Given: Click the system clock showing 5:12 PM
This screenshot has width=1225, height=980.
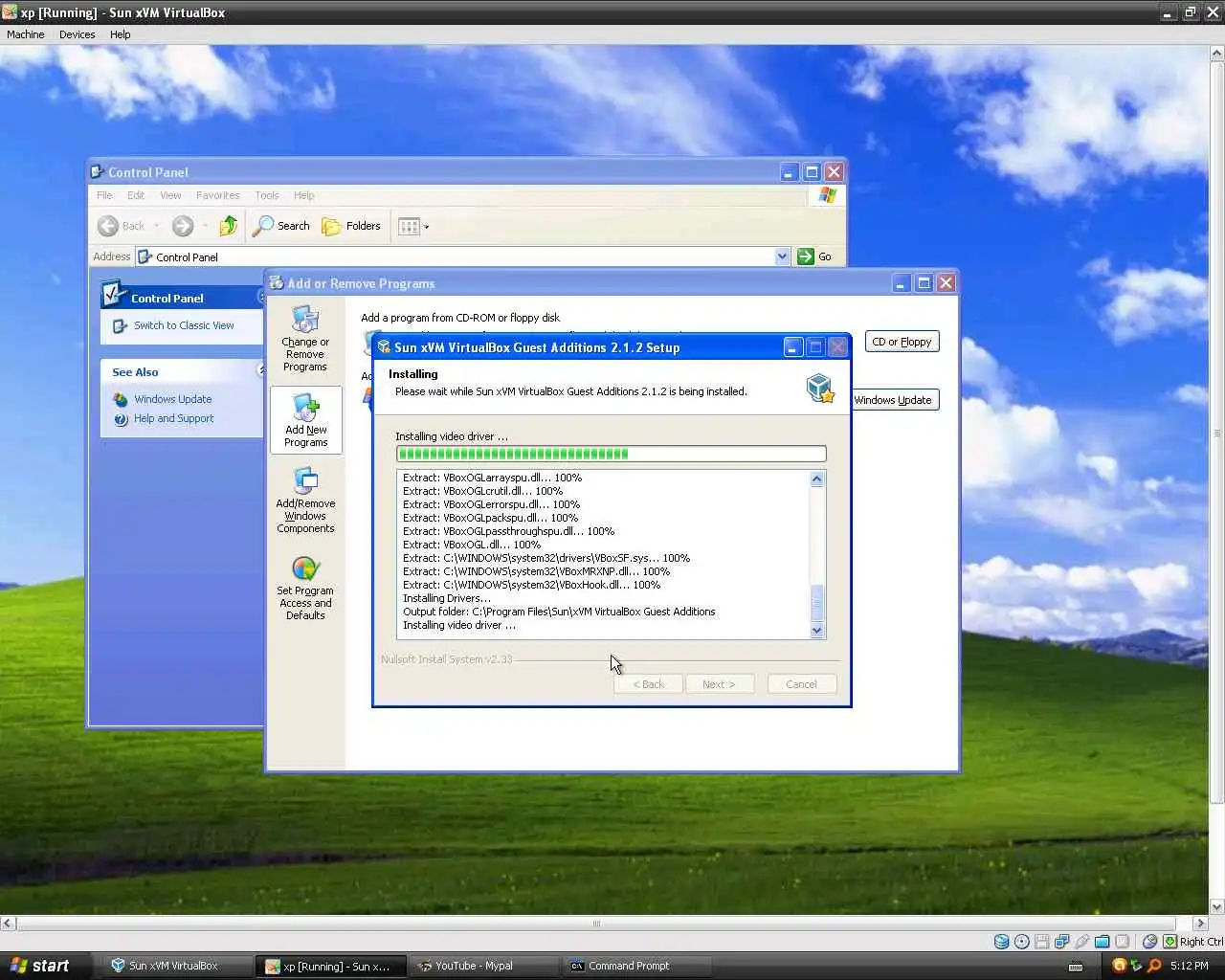Looking at the screenshot, I should click(1190, 966).
